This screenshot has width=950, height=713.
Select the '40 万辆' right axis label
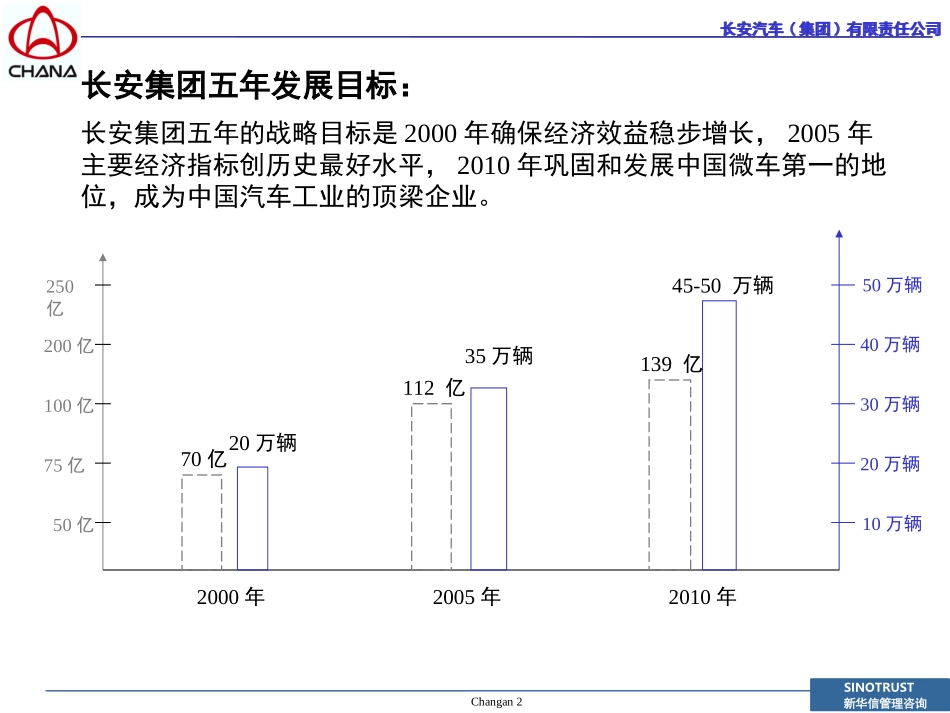(x=890, y=344)
